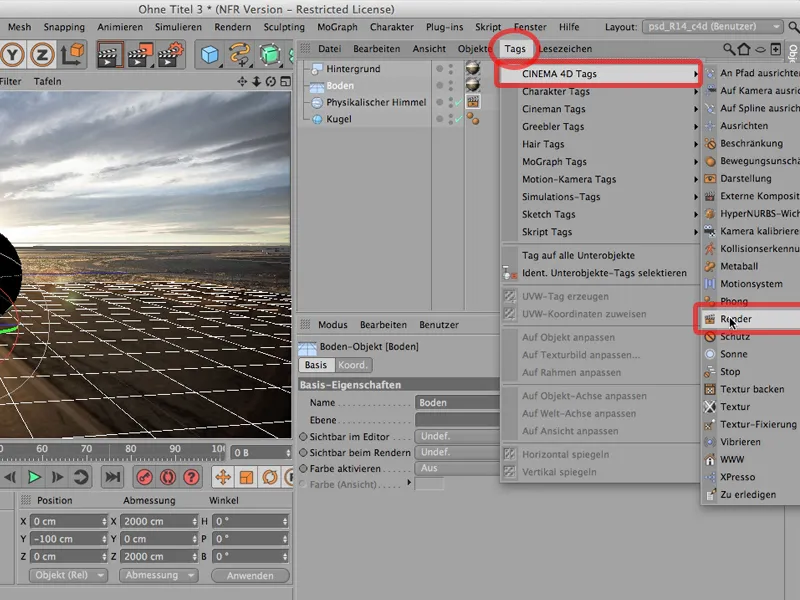Click the viewport rotate icon
This screenshot has height=600, width=800.
[x=271, y=82]
